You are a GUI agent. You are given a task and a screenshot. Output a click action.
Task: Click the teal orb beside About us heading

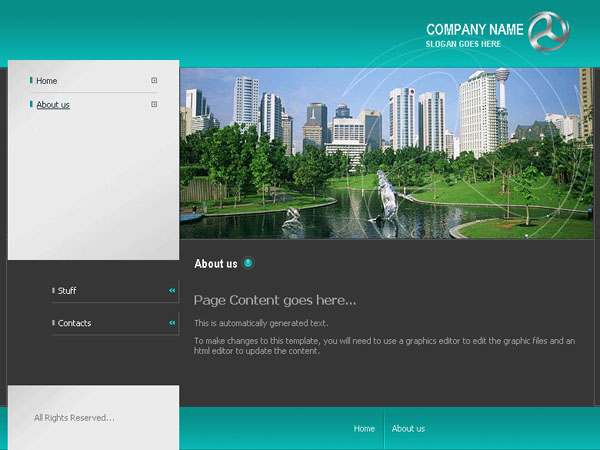(248, 263)
